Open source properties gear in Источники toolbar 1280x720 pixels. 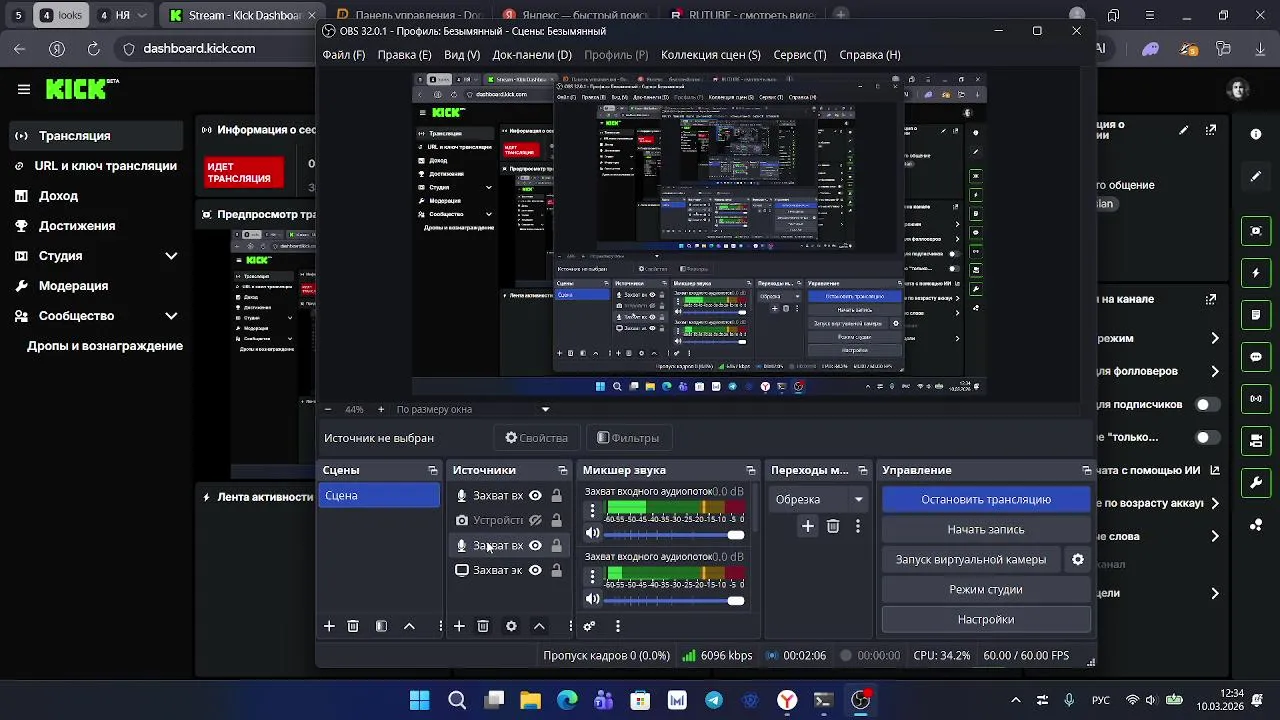(x=511, y=626)
